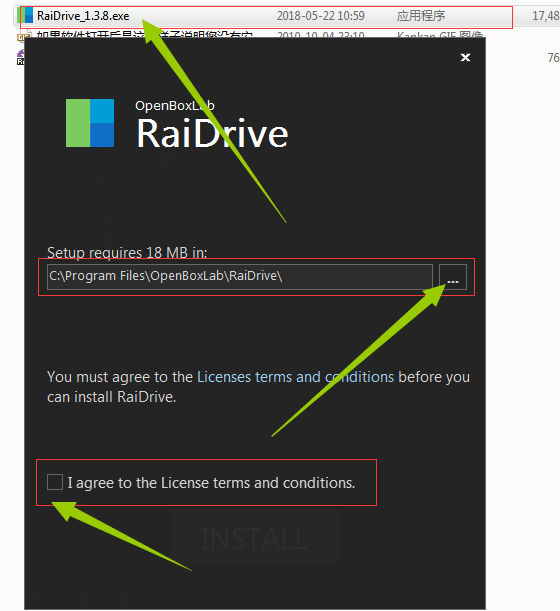Click the file size 17,48 cell
560x611 pixels.
[546, 16]
